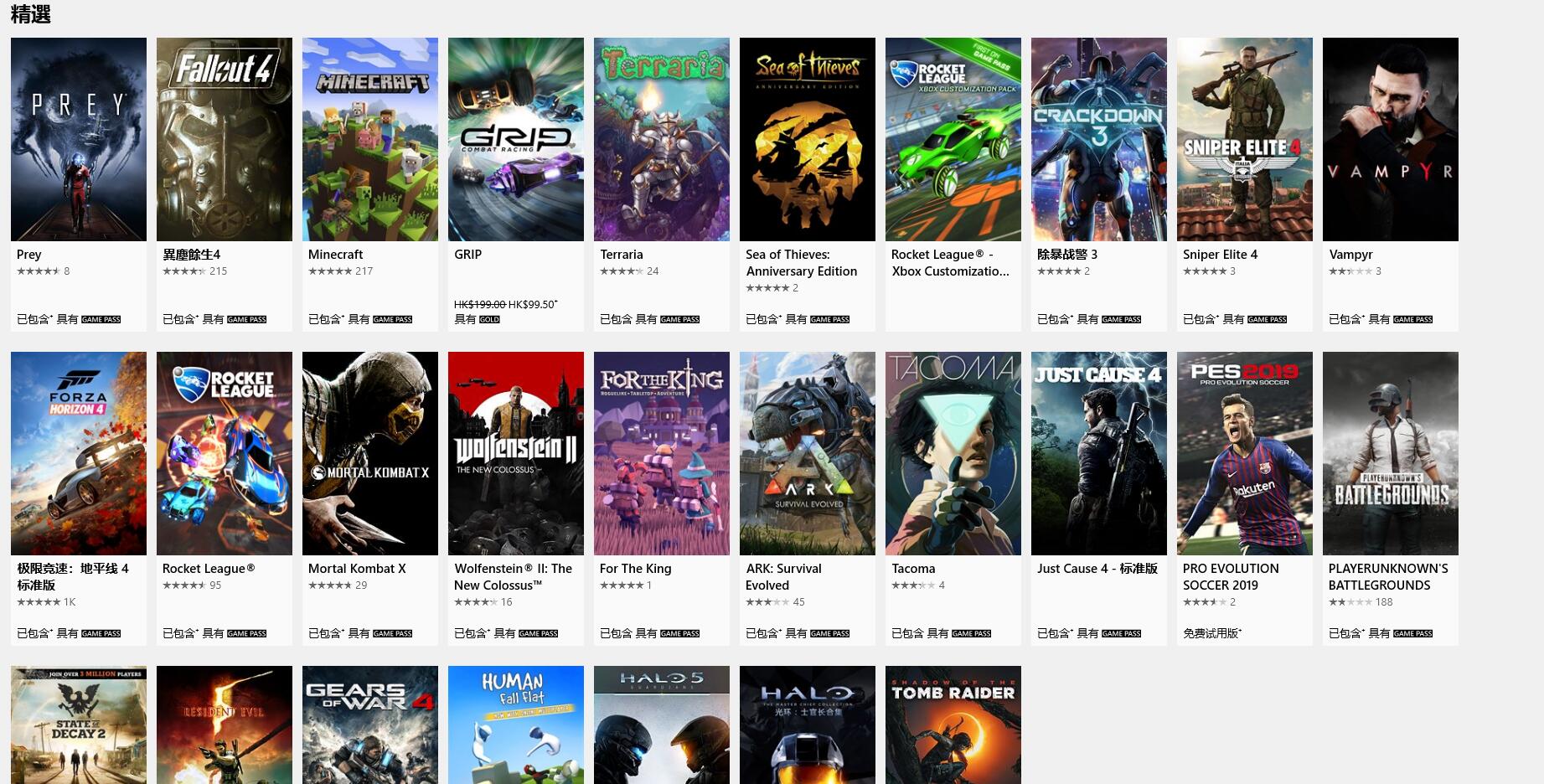
Task: Click Rocket League's star rating showing 95
Action: pyautogui.click(x=192, y=585)
